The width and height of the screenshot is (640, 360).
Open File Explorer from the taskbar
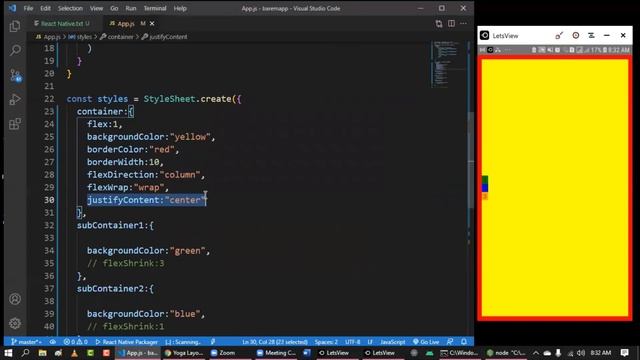(42, 353)
